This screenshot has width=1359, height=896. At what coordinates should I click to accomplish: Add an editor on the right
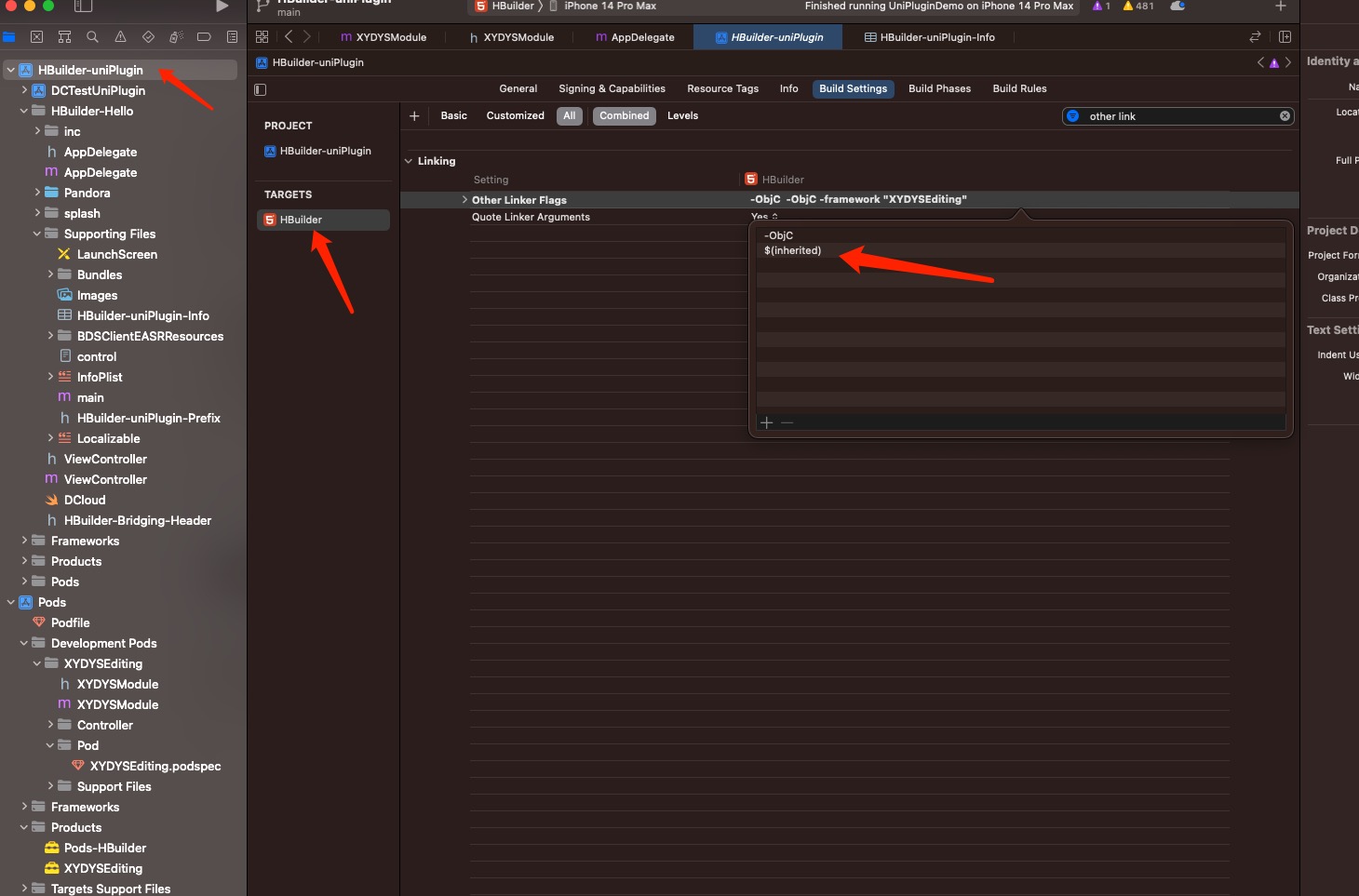click(x=1285, y=37)
